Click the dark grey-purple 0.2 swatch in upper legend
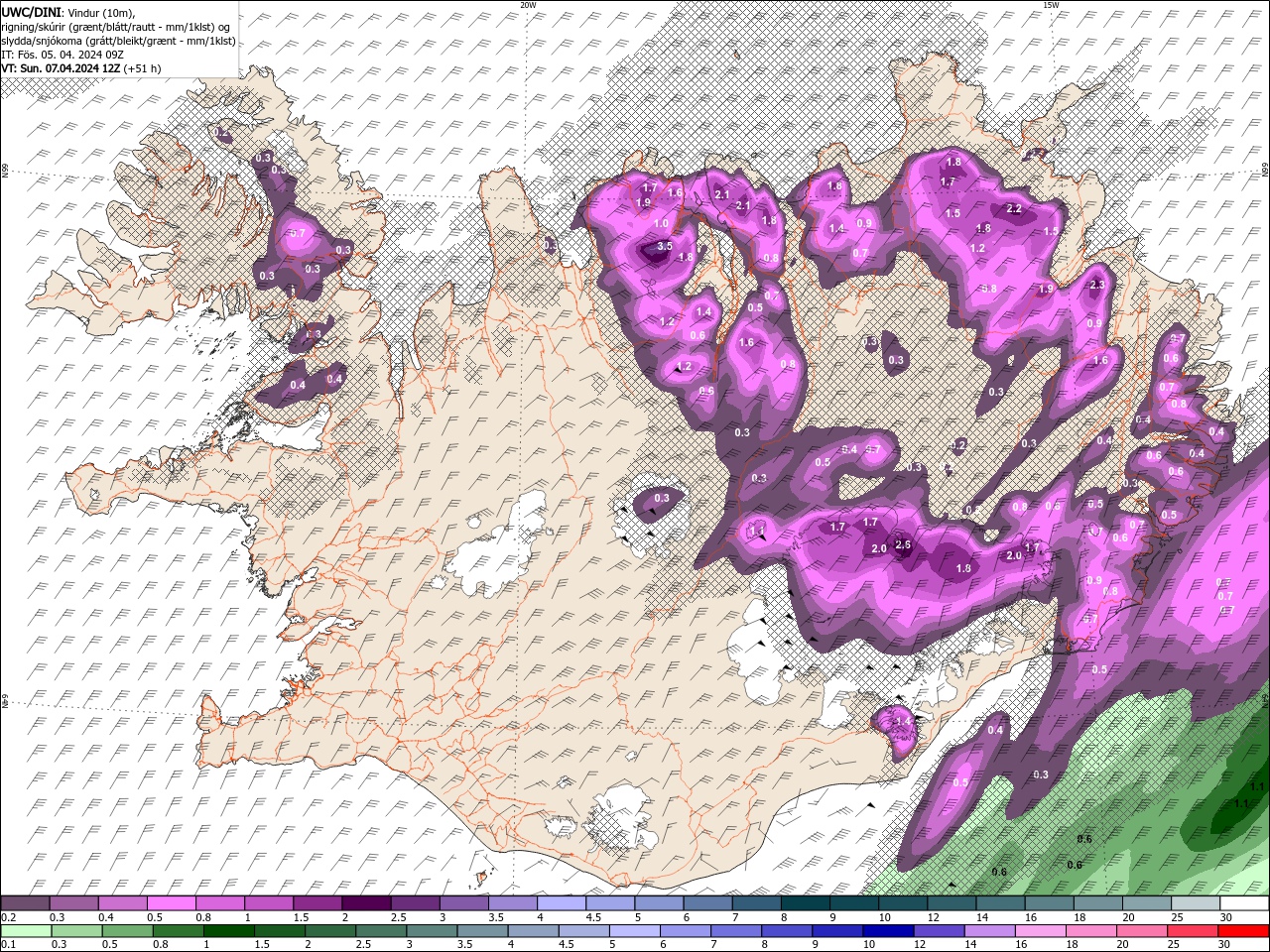Viewport: 1270px width, 952px height. coord(25,903)
